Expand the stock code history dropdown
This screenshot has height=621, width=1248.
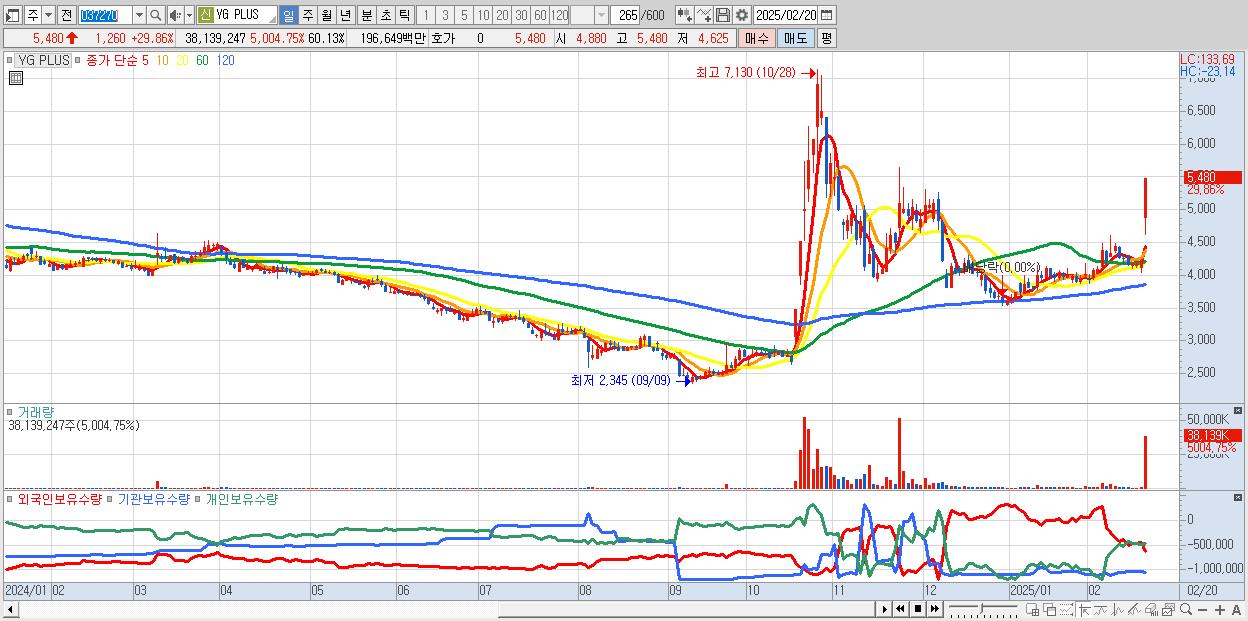[x=140, y=15]
